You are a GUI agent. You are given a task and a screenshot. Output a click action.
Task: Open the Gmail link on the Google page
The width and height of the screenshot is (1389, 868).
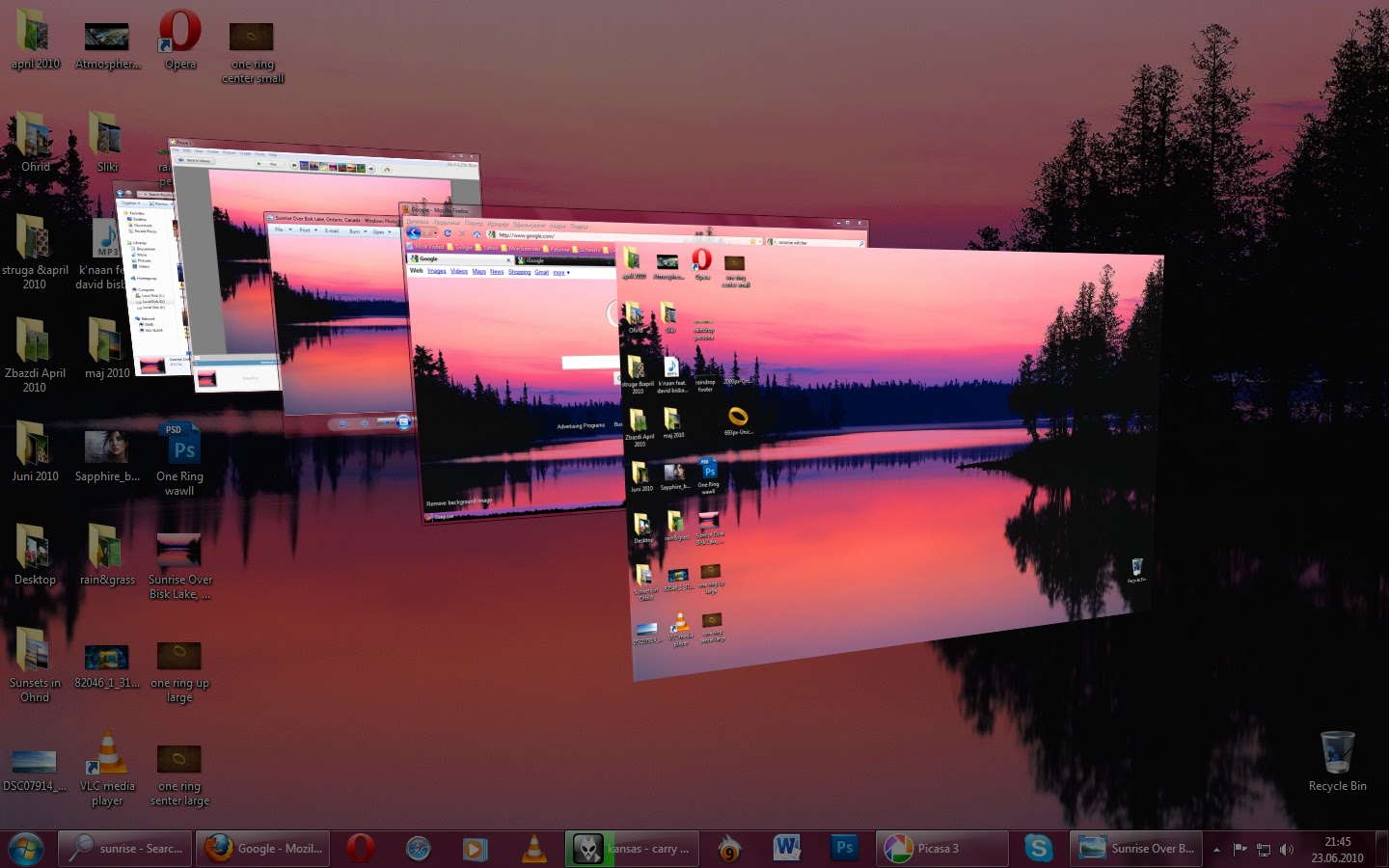click(x=541, y=273)
